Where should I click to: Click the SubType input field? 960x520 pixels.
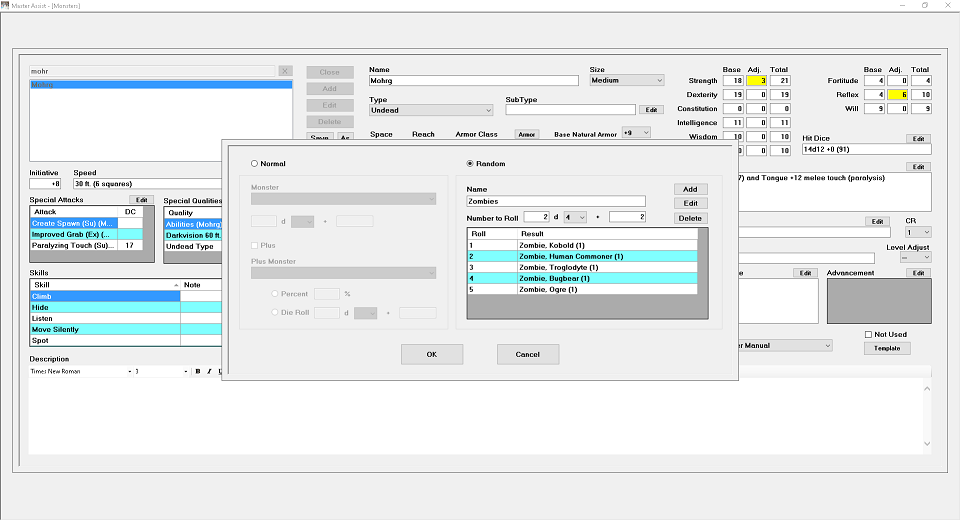[x=571, y=110]
